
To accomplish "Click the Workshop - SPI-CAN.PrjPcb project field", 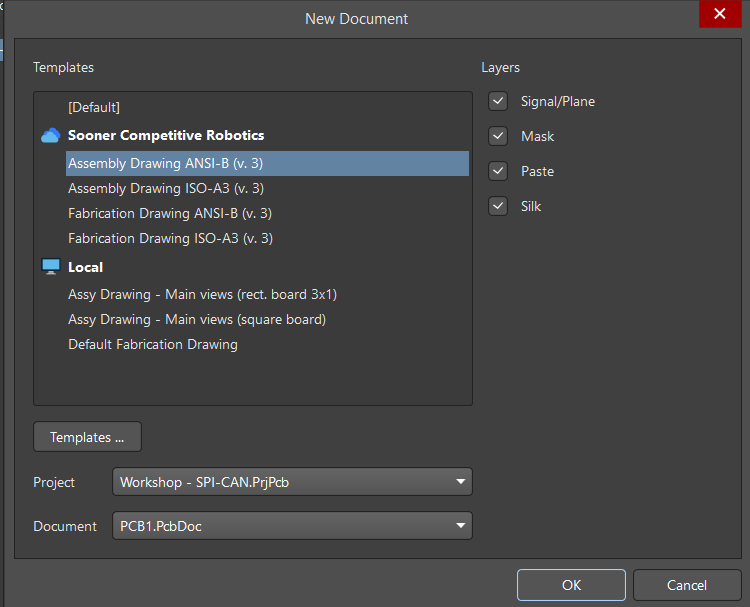I will pos(292,482).
